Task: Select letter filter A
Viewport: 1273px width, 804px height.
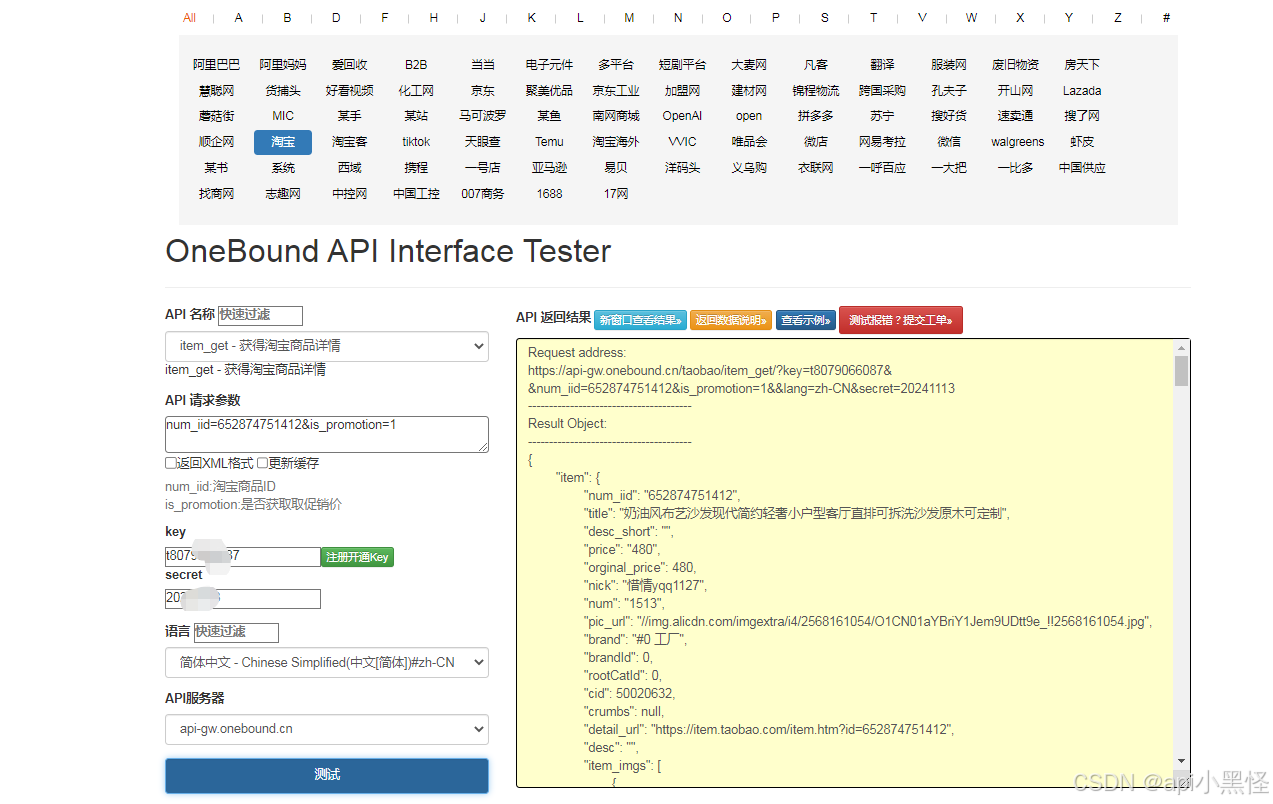Action: [239, 18]
